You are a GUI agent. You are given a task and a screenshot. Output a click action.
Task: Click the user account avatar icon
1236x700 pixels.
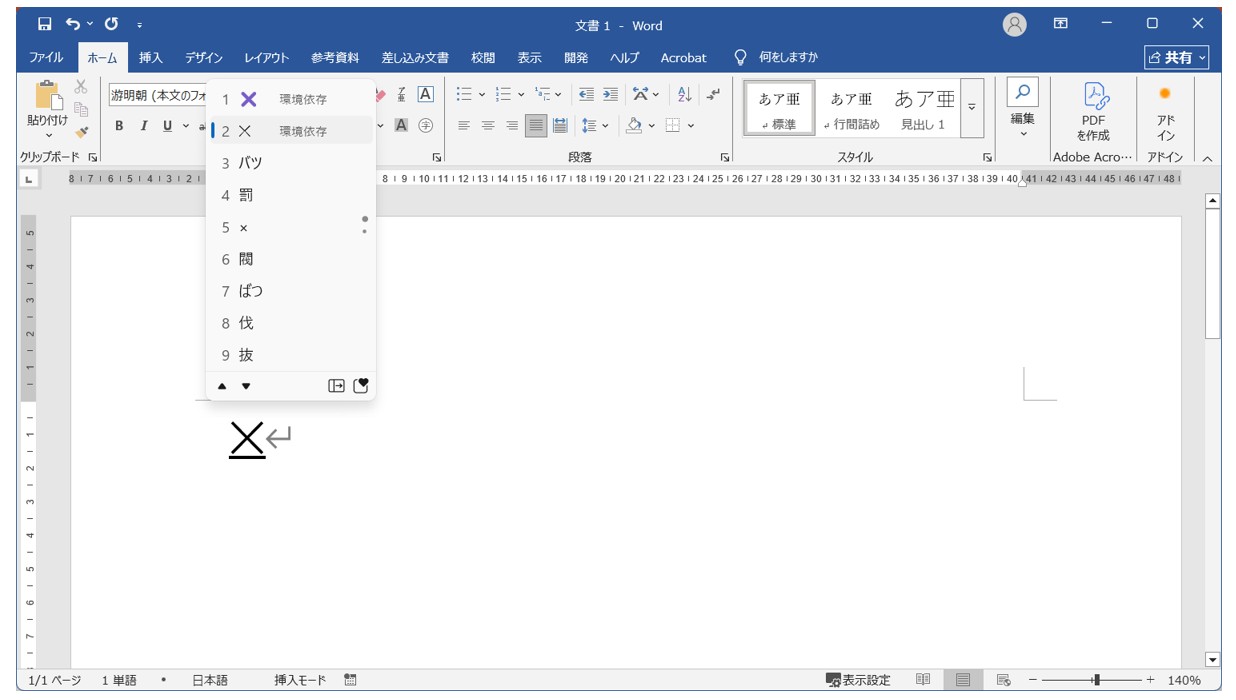tap(1014, 25)
